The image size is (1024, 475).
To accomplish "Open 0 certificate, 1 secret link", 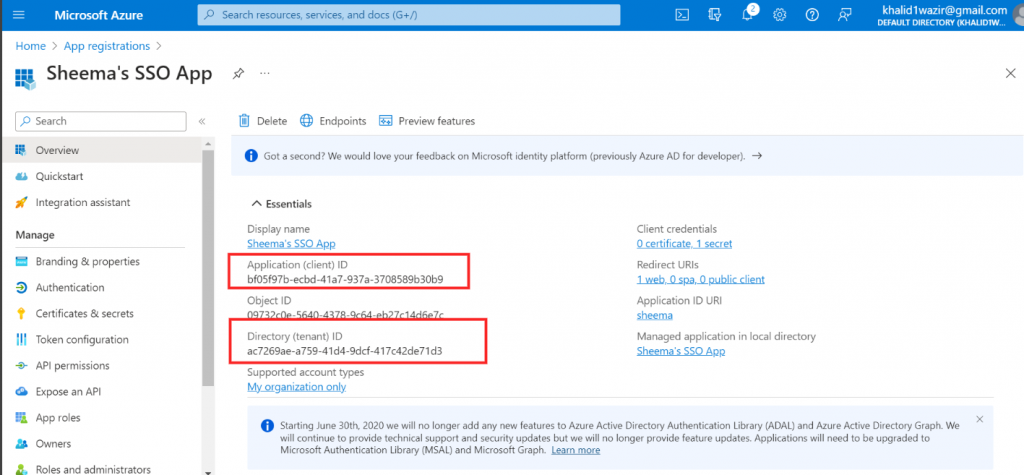I will [x=684, y=244].
